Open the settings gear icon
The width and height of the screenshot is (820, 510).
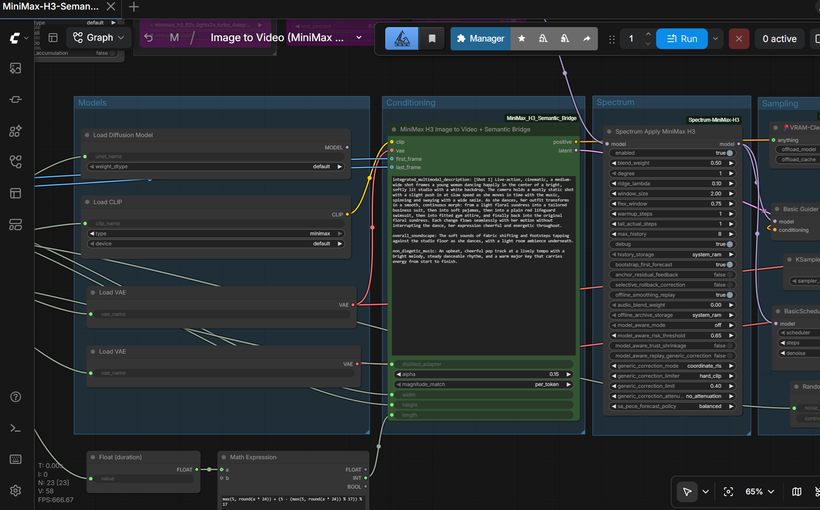pyautogui.click(x=15, y=491)
